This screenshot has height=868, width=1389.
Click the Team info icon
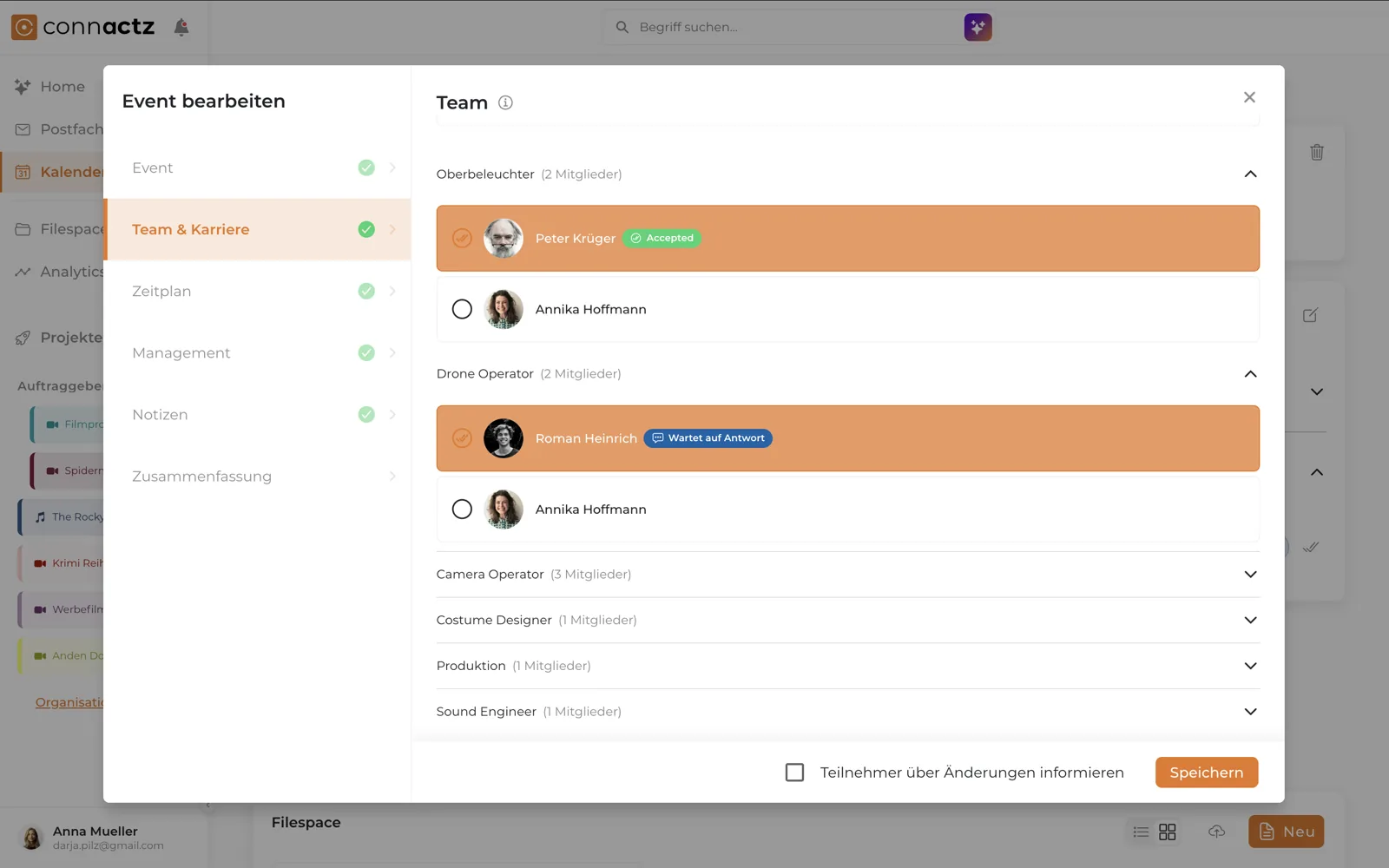click(x=505, y=102)
